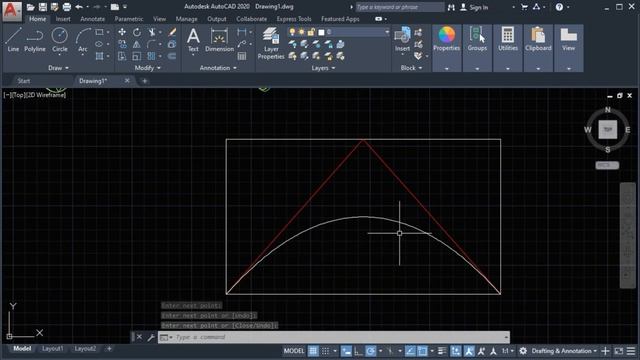Select the Scale tool in Modify panel
640x360 pixels.
click(137, 56)
